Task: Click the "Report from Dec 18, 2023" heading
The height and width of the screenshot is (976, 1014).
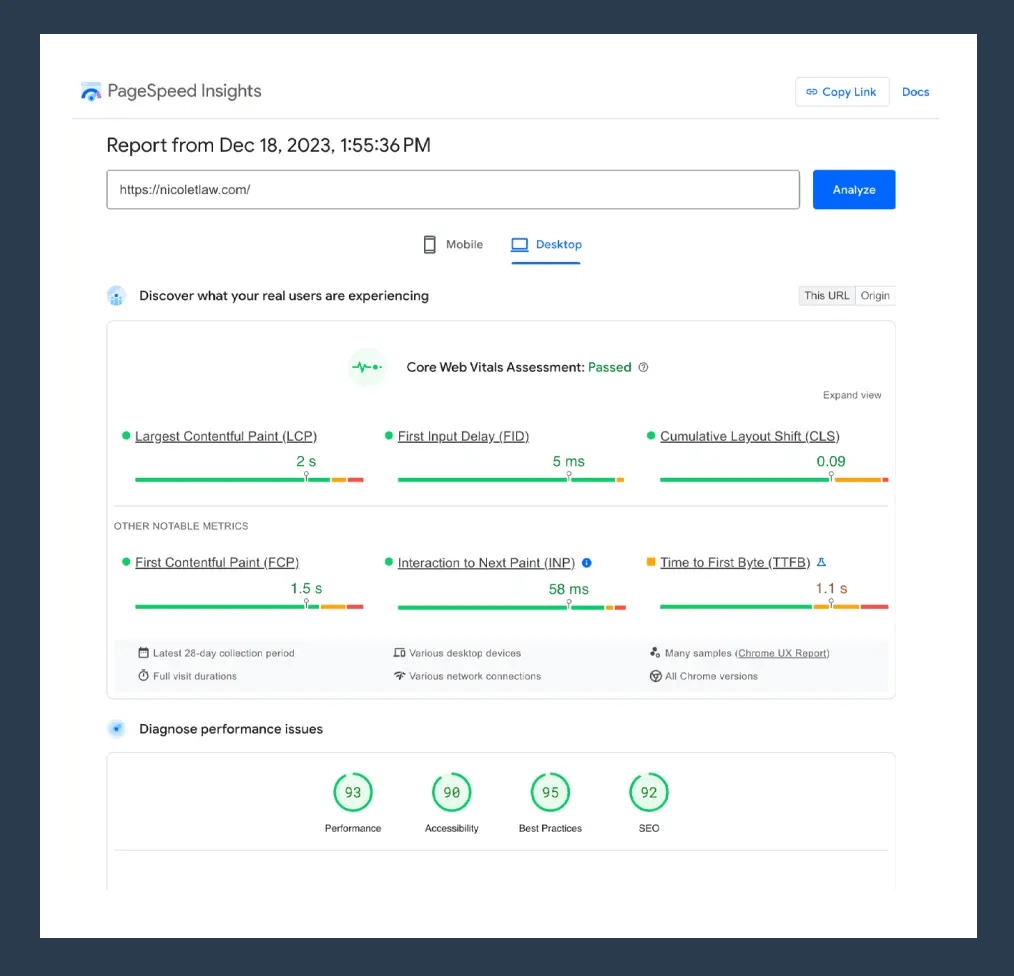Action: (268, 145)
